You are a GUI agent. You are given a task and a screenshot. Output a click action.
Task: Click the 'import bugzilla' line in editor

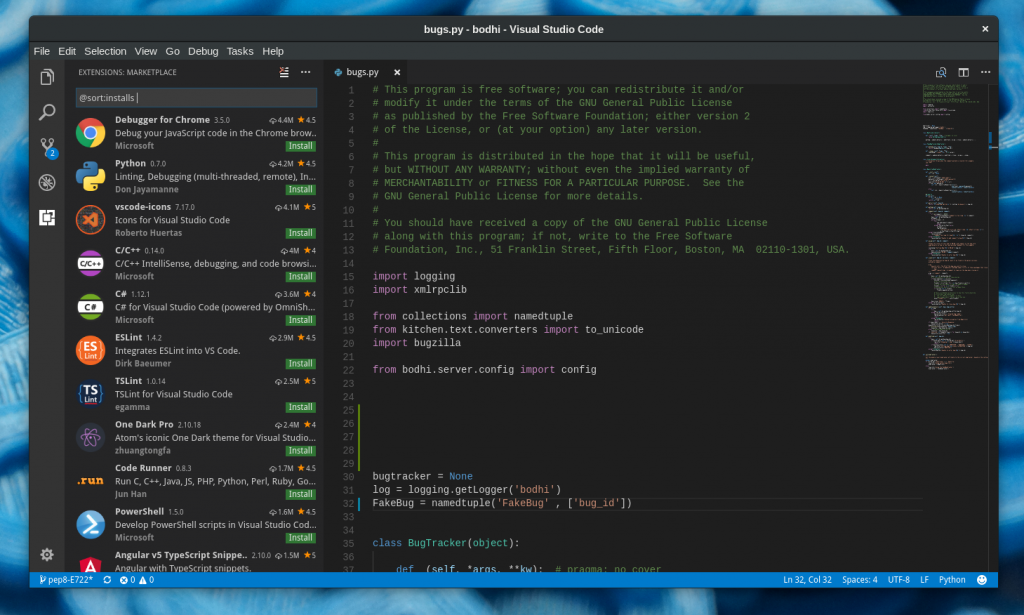(x=417, y=343)
